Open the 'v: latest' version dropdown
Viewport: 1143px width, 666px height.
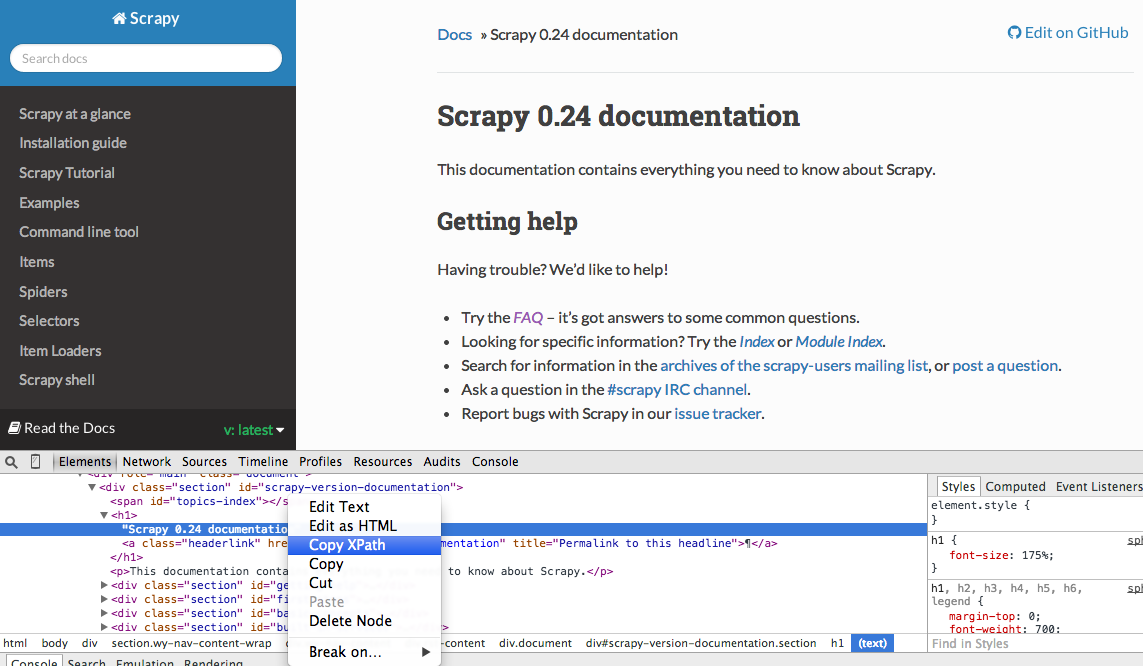click(254, 430)
